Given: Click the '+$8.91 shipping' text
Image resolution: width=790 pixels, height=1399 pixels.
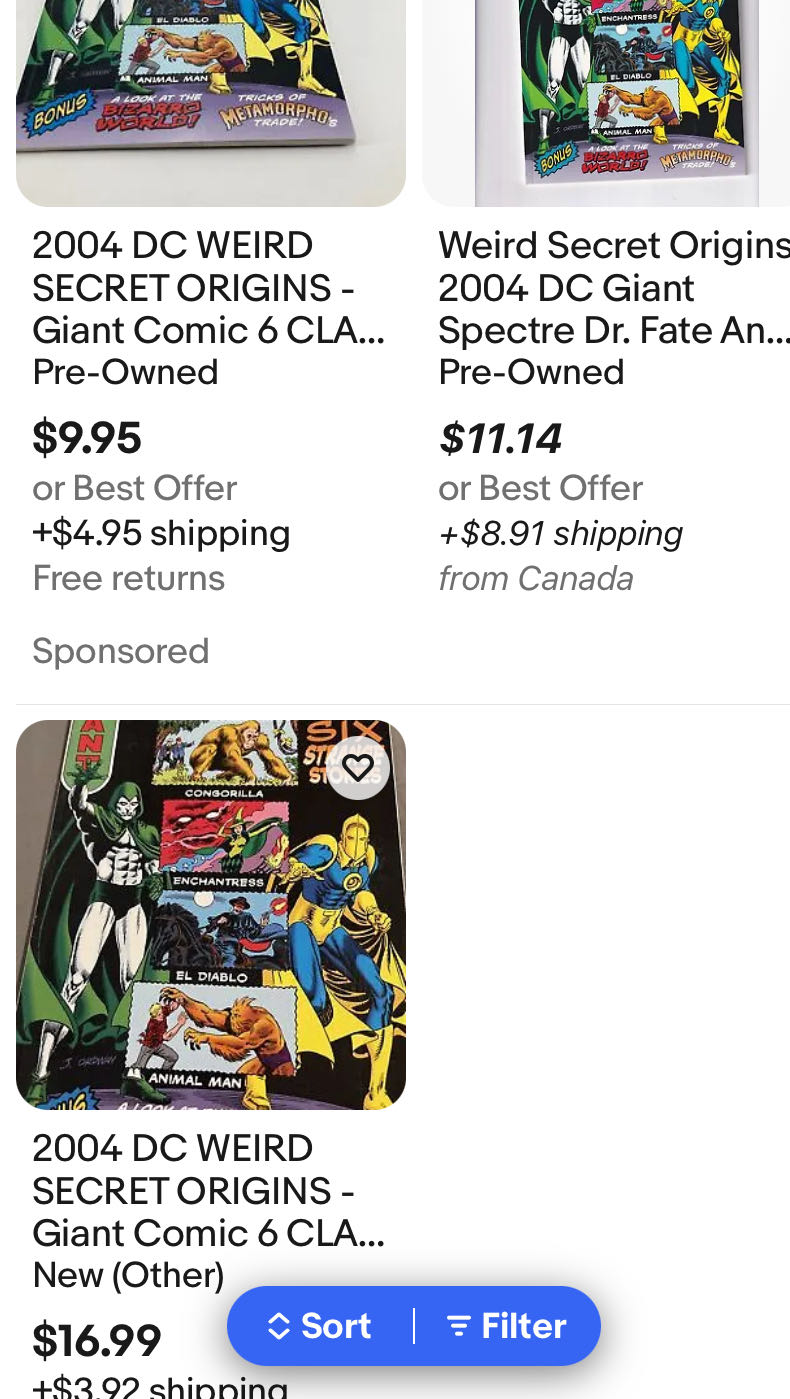Looking at the screenshot, I should (560, 533).
